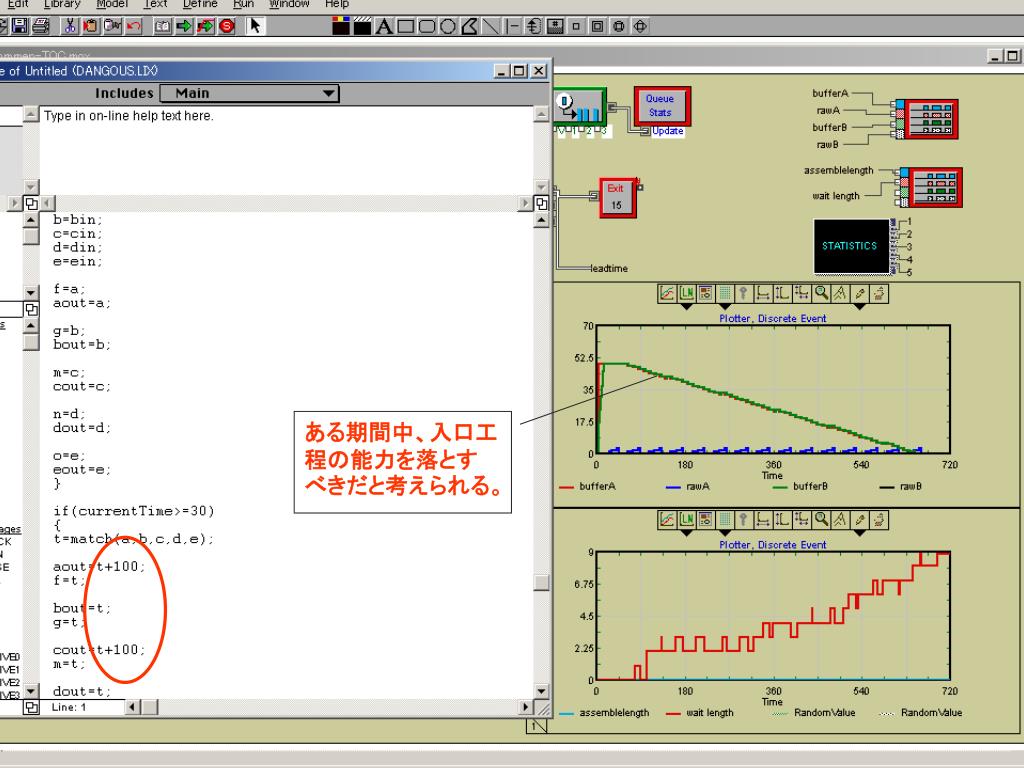The image size is (1024, 768).
Task: Click the Cut scissors icon
Action: (x=69, y=26)
